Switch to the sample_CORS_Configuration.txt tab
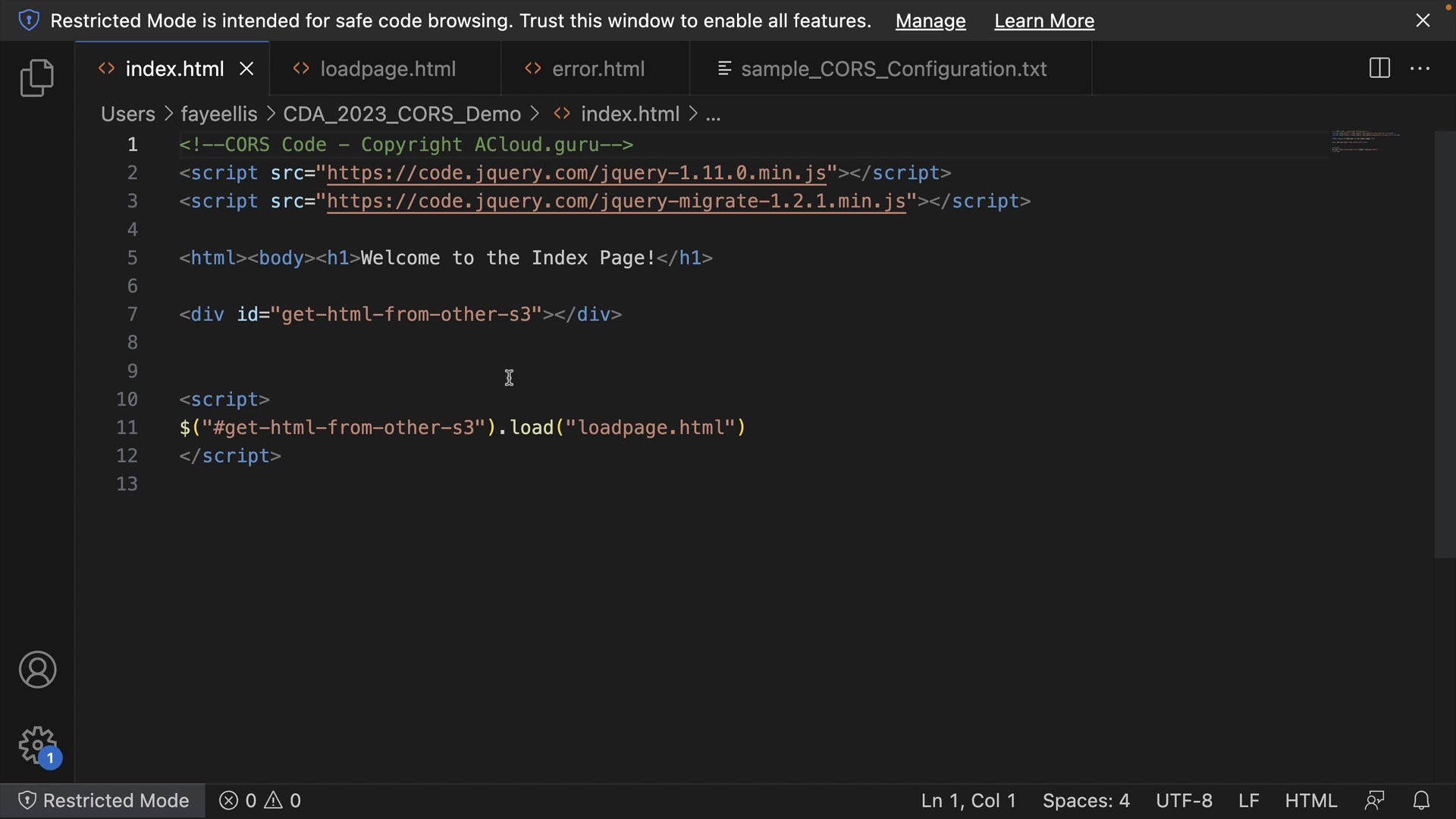This screenshot has height=819, width=1456. (893, 69)
